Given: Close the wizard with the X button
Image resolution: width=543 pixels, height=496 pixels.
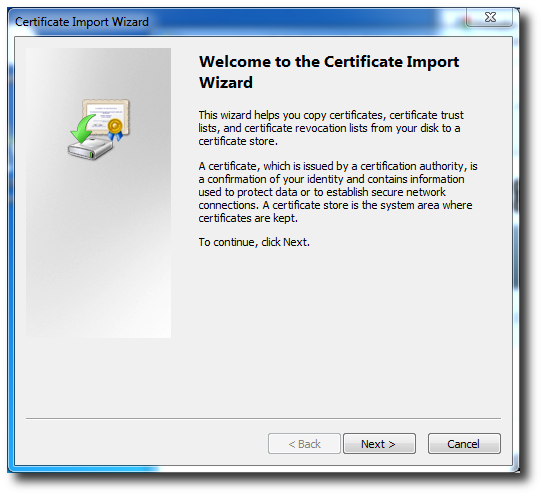Looking at the screenshot, I should (489, 17).
